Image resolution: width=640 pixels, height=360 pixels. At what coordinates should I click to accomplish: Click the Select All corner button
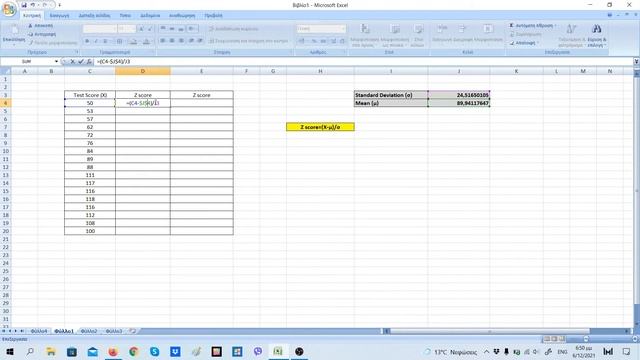point(5,71)
